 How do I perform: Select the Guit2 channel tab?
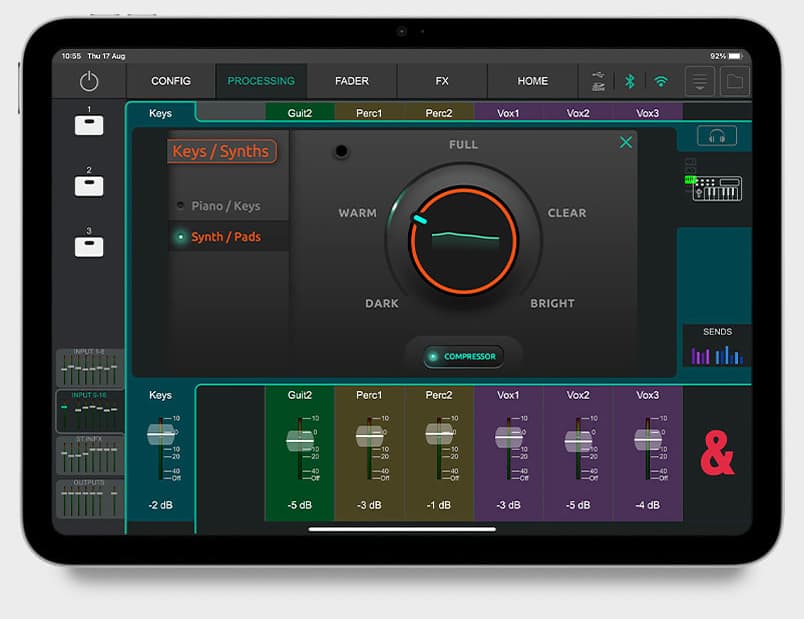click(x=300, y=113)
